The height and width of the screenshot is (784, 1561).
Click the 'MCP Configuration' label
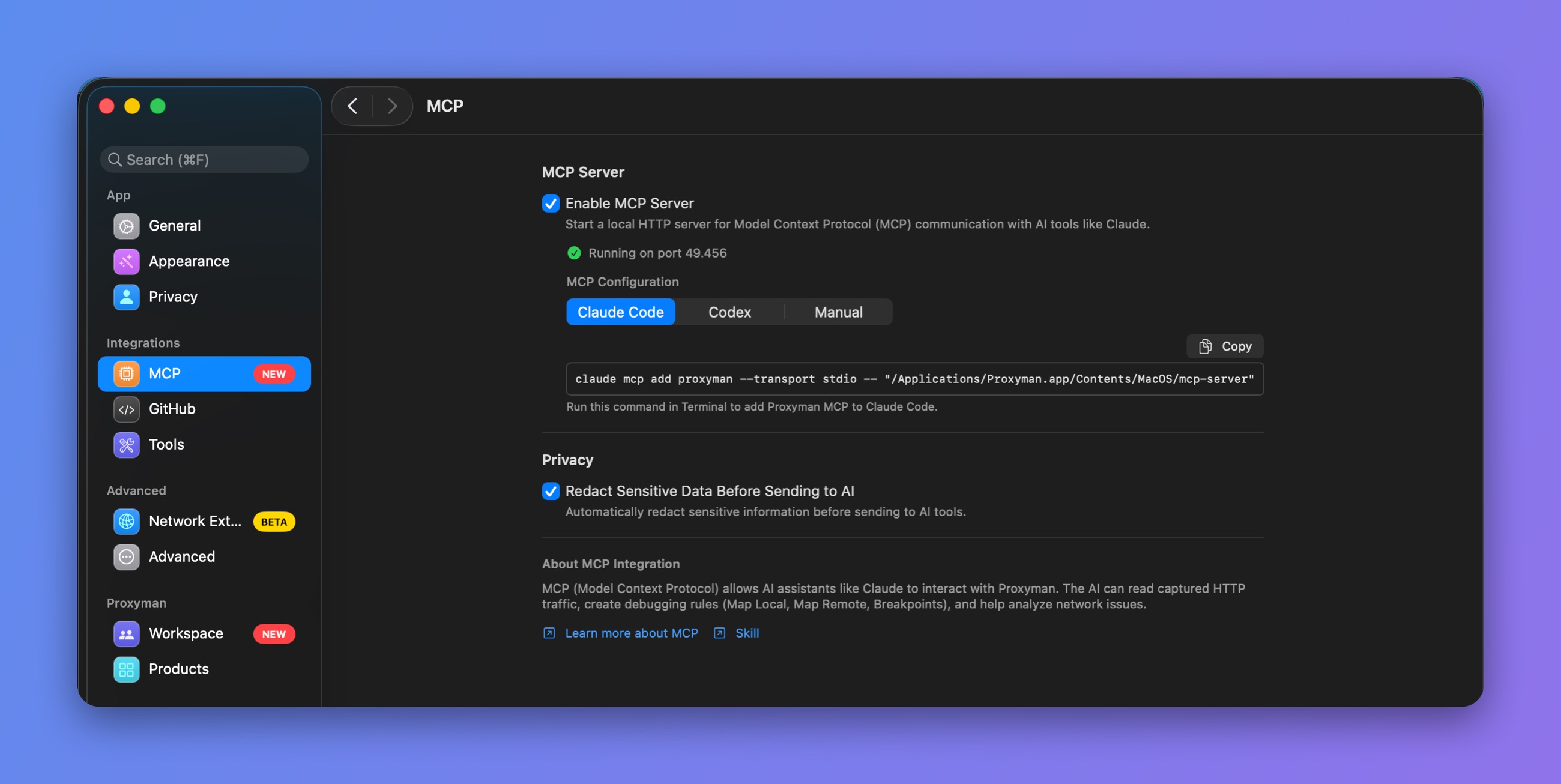623,282
